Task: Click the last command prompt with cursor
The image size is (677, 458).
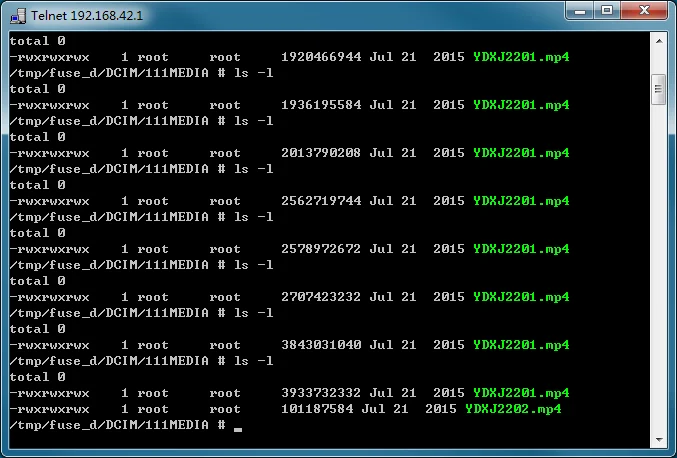Action: point(126,425)
